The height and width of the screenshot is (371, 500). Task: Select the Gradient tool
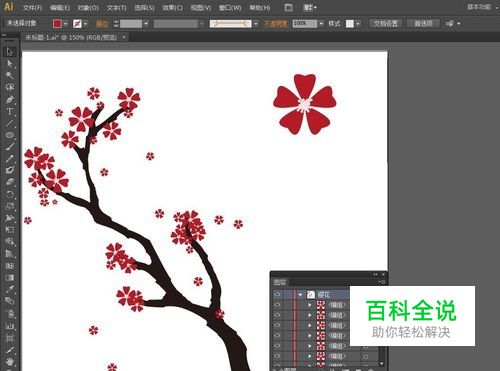click(10, 277)
